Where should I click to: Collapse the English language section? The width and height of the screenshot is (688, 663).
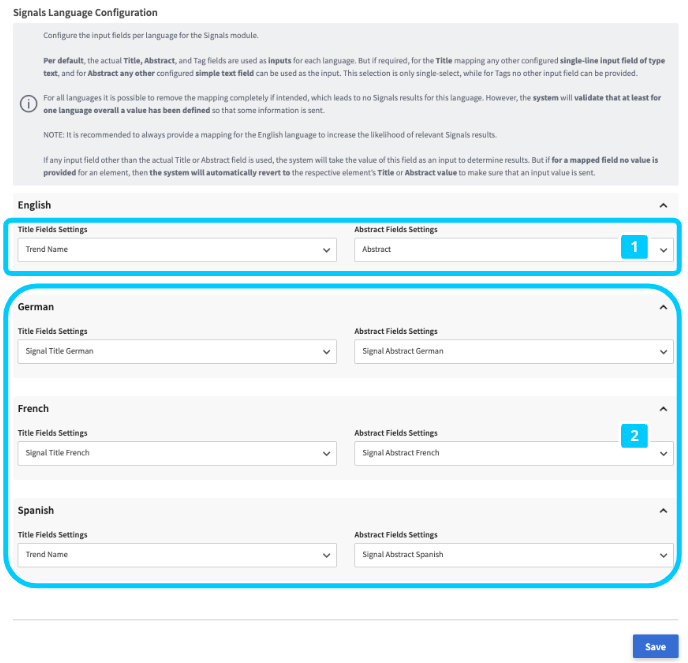(663, 205)
